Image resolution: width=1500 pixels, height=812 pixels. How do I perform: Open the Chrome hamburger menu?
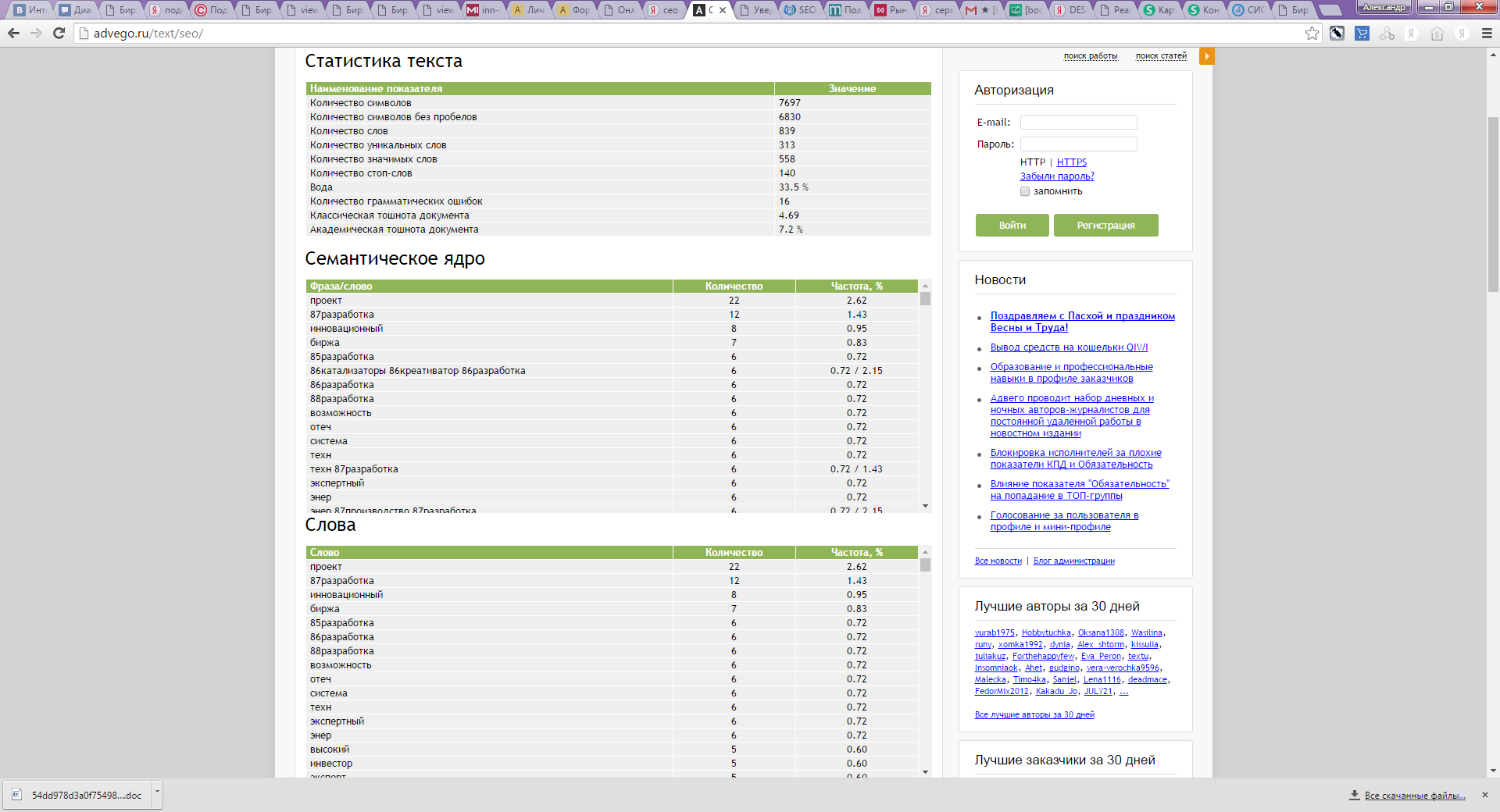(1487, 34)
